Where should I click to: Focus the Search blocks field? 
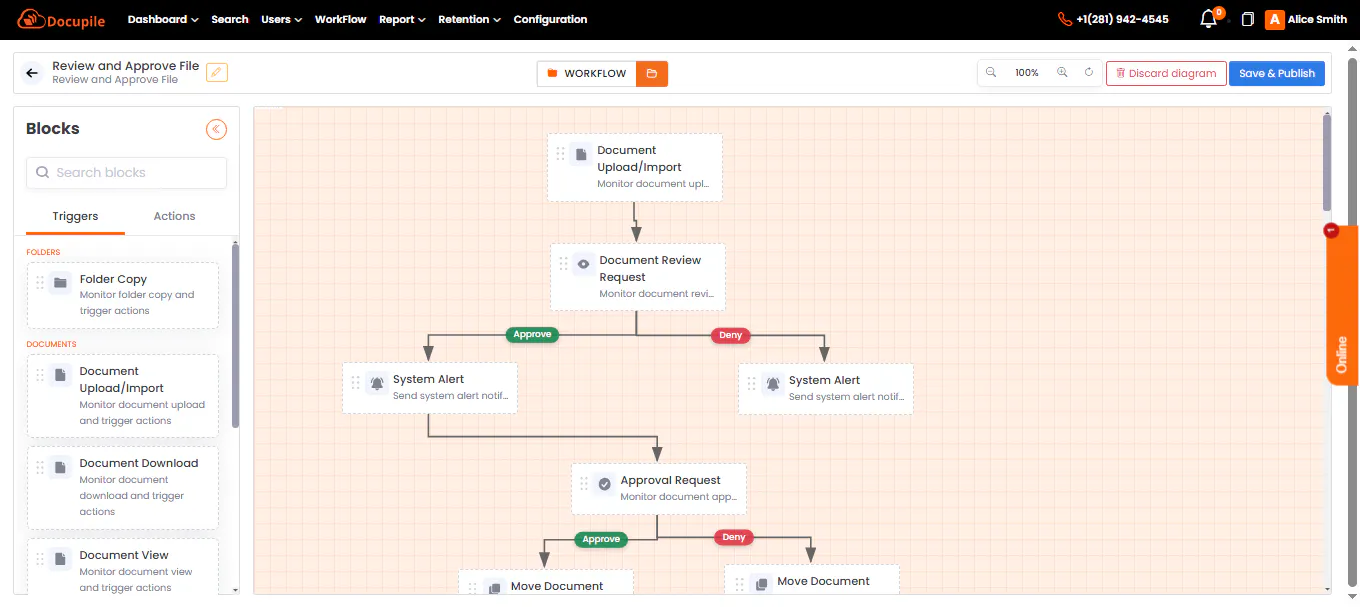[126, 172]
